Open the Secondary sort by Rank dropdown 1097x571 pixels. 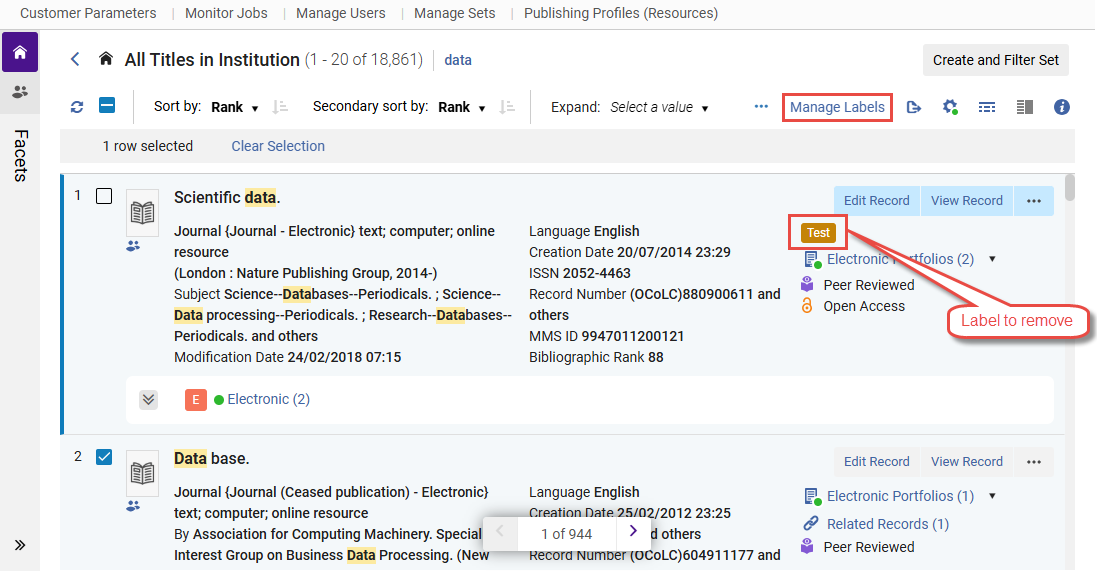click(462, 107)
